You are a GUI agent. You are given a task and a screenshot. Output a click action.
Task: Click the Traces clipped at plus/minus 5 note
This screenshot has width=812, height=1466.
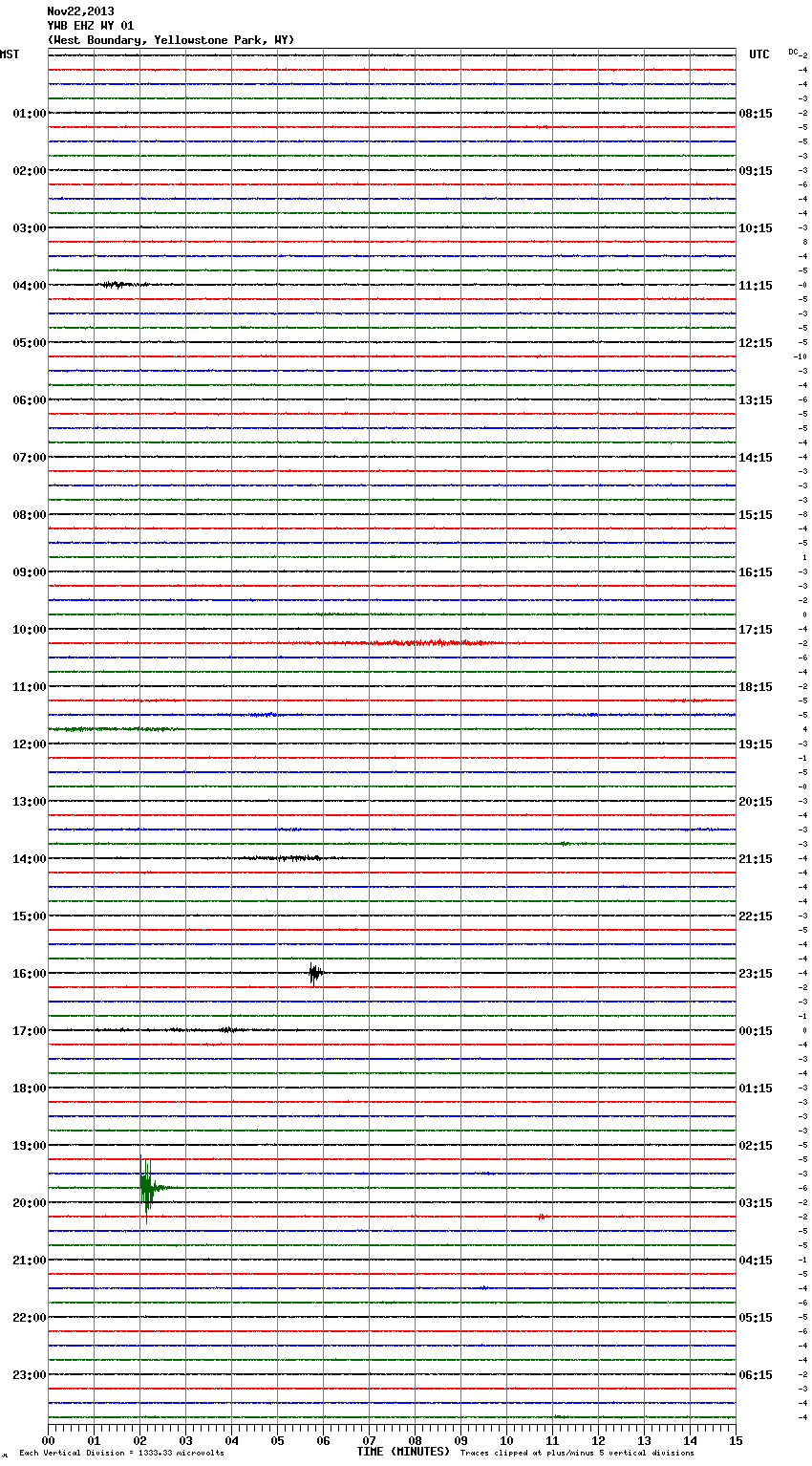click(x=577, y=1453)
